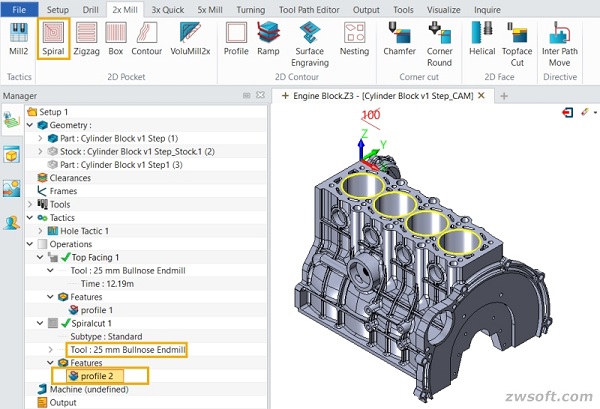Switch to the Output ribbon tab
600x409 pixels.
point(366,10)
